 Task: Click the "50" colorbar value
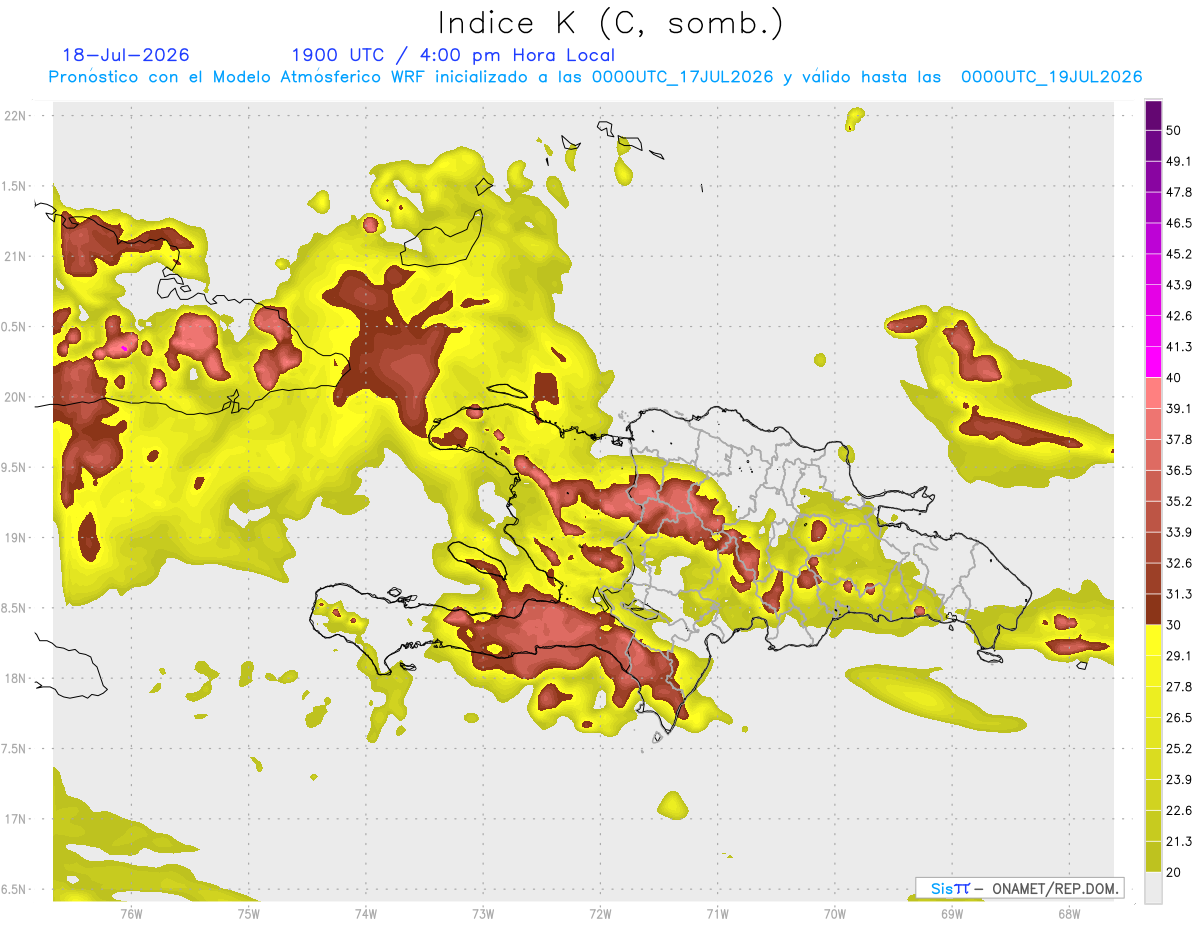coord(1174,130)
